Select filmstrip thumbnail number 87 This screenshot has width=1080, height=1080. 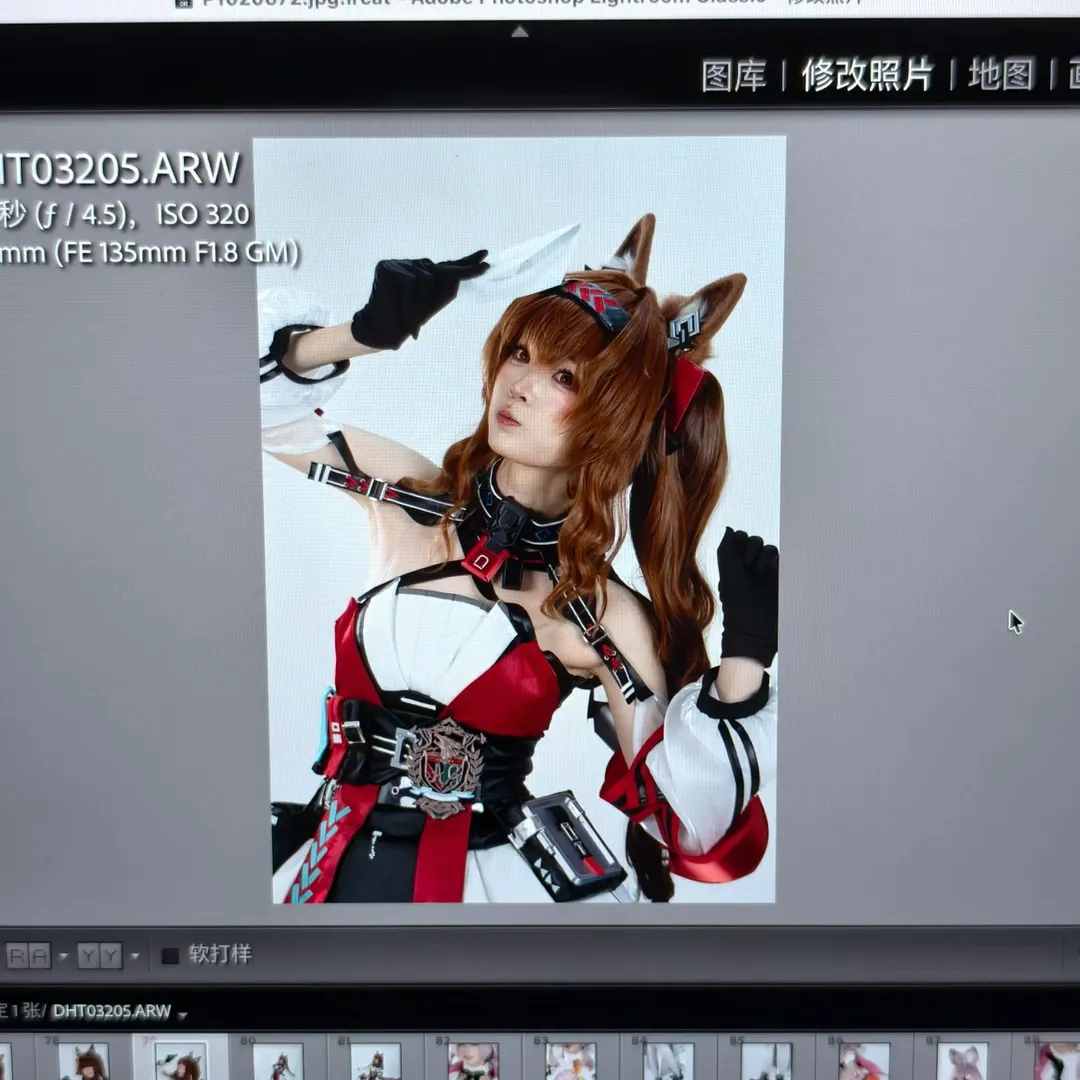pos(962,1061)
